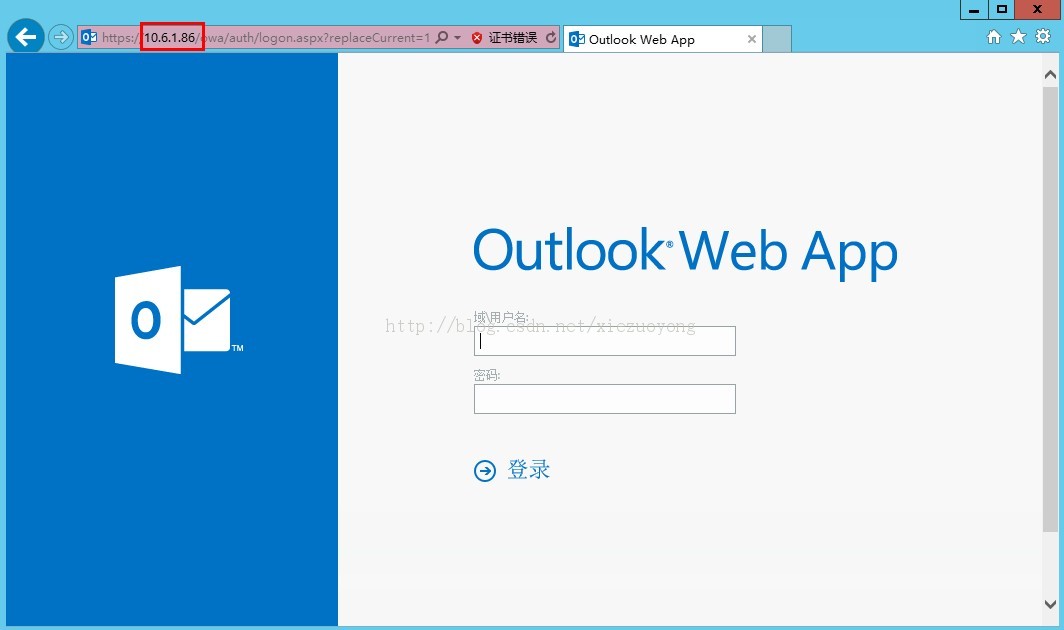Click the search magnifier in address bar
The width and height of the screenshot is (1064, 630).
tap(442, 37)
